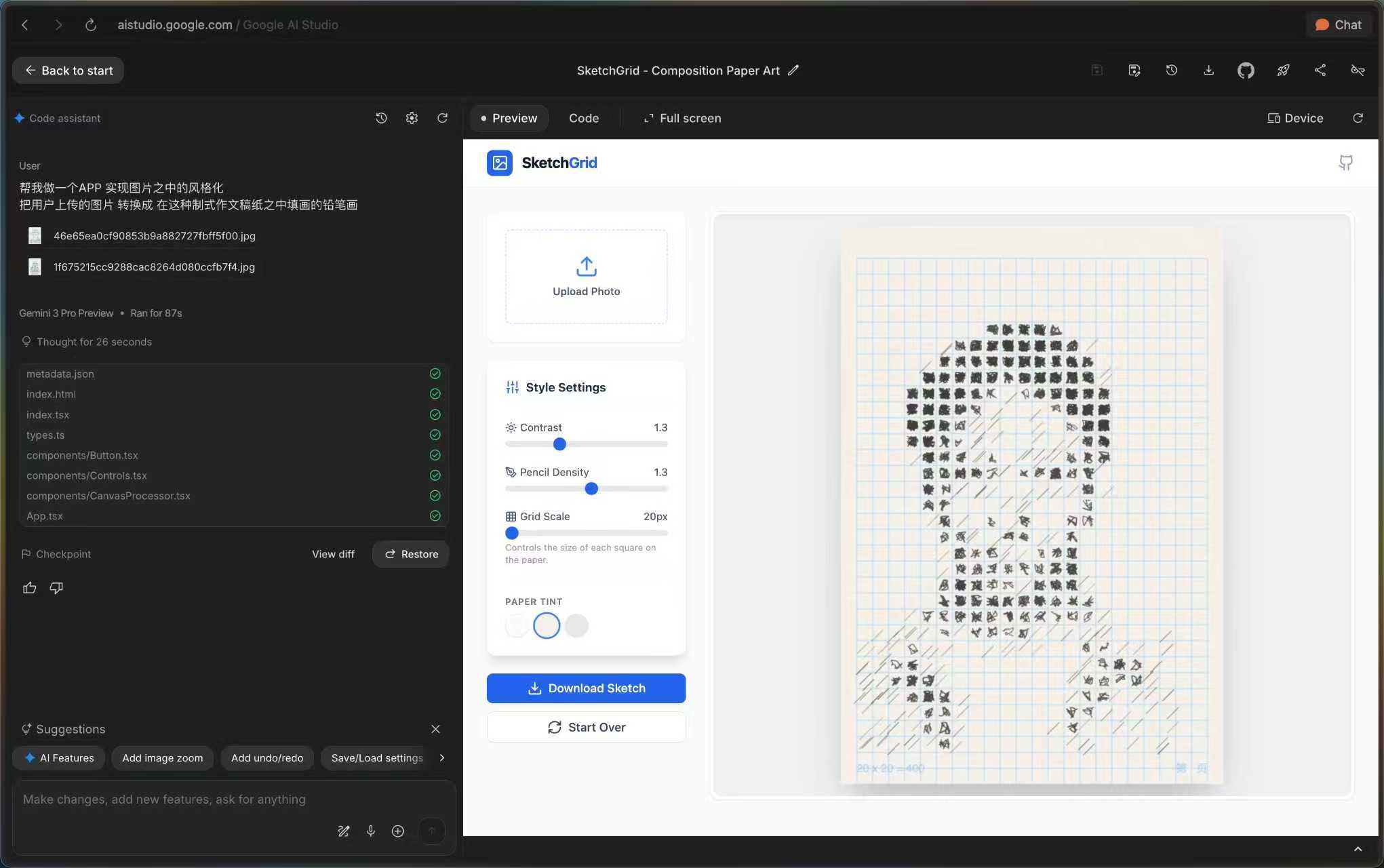Click the microphone icon in prompt box
The height and width of the screenshot is (868, 1384).
tap(370, 831)
